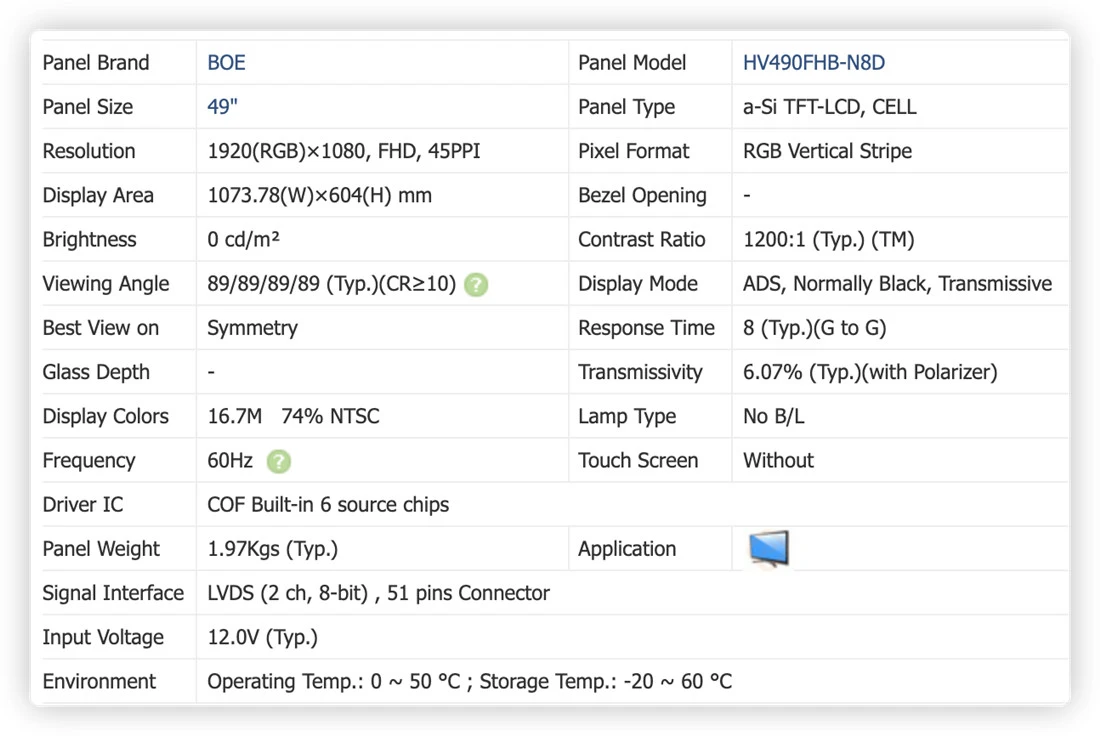Screen dimensions: 1100x736
Task: Select the 'No B/L' value
Action: tap(773, 416)
